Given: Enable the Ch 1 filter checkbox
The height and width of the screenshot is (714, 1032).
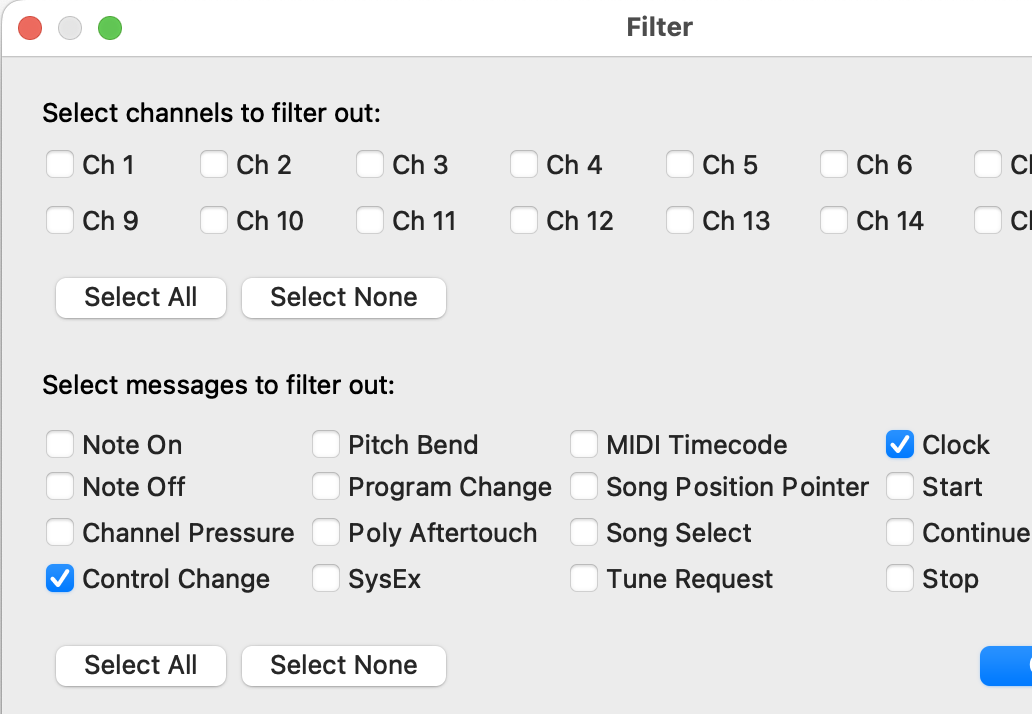Looking at the screenshot, I should pos(60,164).
